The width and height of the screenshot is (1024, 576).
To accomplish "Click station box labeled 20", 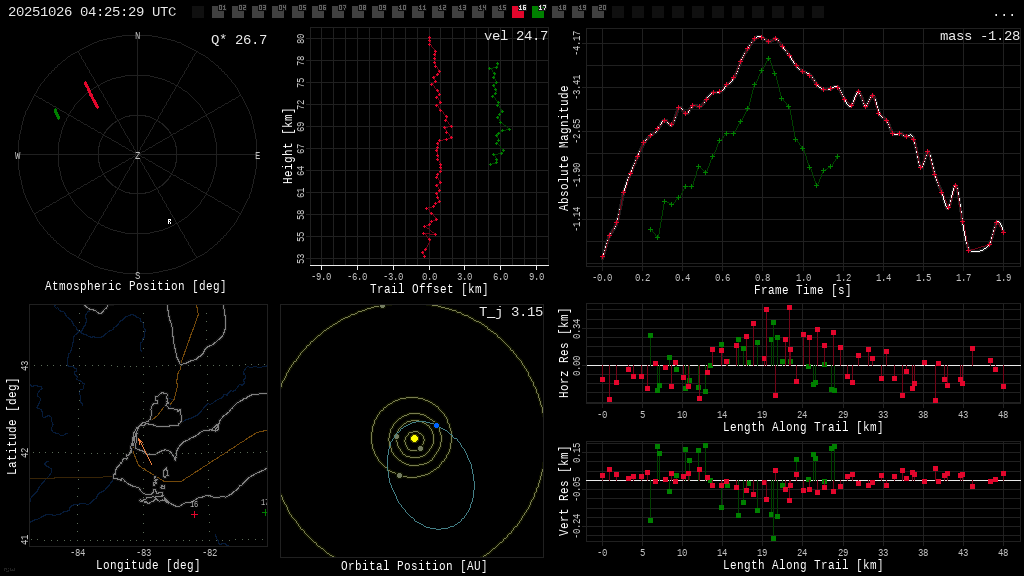I will coord(598,12).
